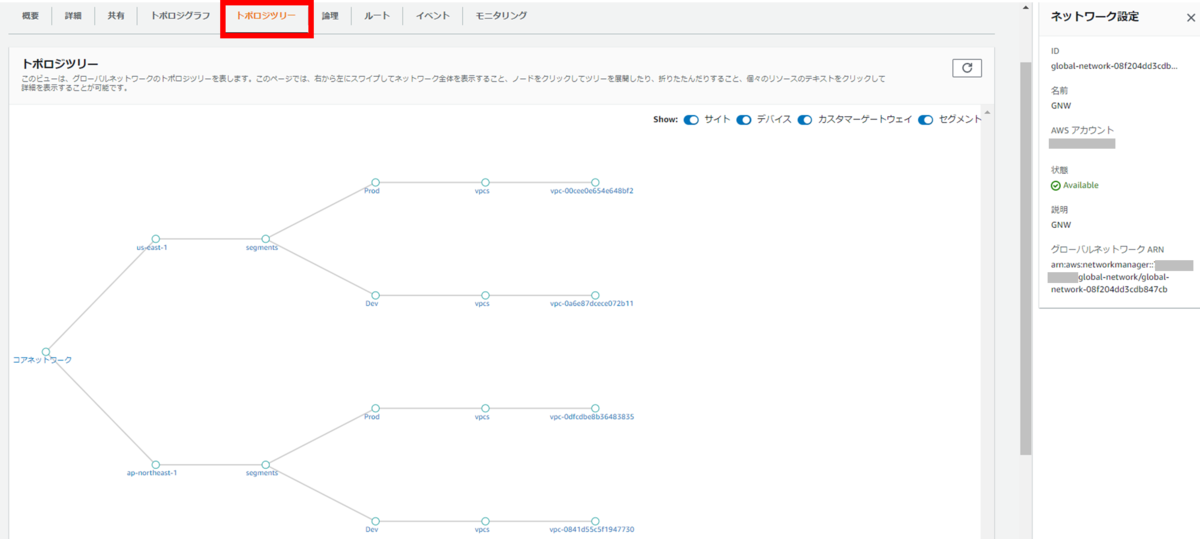The width and height of the screenshot is (1200, 539).
Task: Click vpcs node before vpc-0841d55c5f1947730
Action: coord(485,521)
